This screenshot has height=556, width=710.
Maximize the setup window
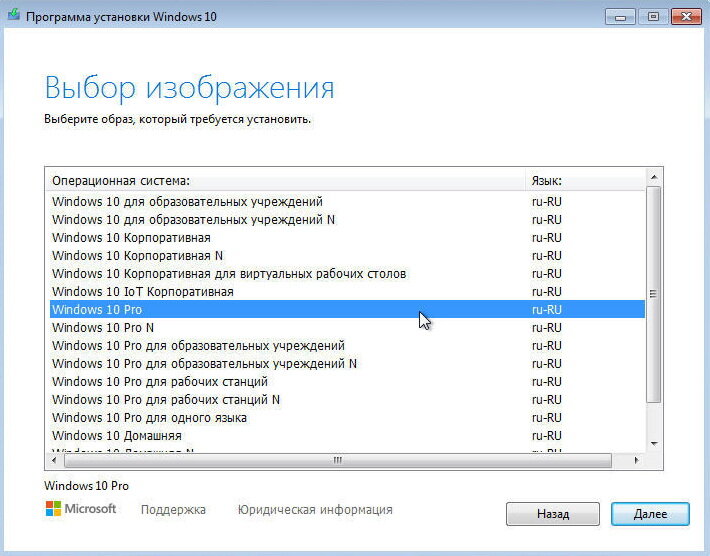click(653, 17)
